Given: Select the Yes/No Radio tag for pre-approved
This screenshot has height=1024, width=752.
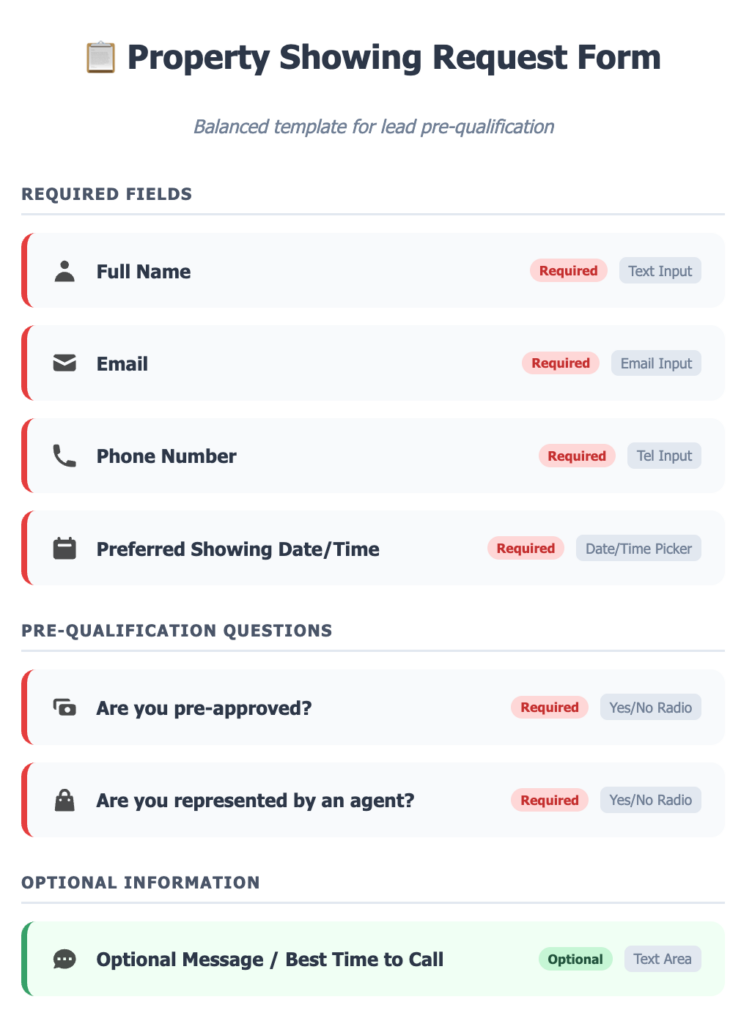Looking at the screenshot, I should pos(650,707).
